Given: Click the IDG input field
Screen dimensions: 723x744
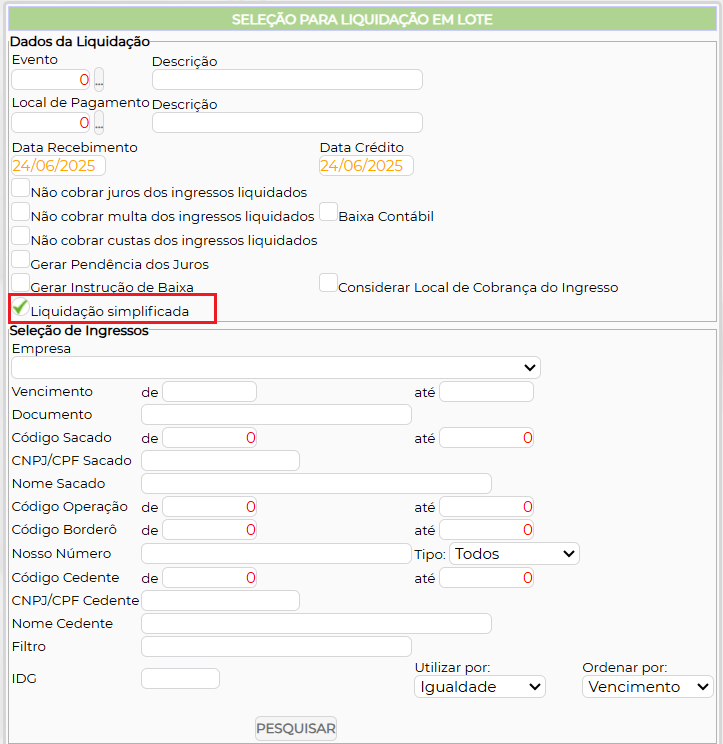Looking at the screenshot, I should tap(180, 679).
